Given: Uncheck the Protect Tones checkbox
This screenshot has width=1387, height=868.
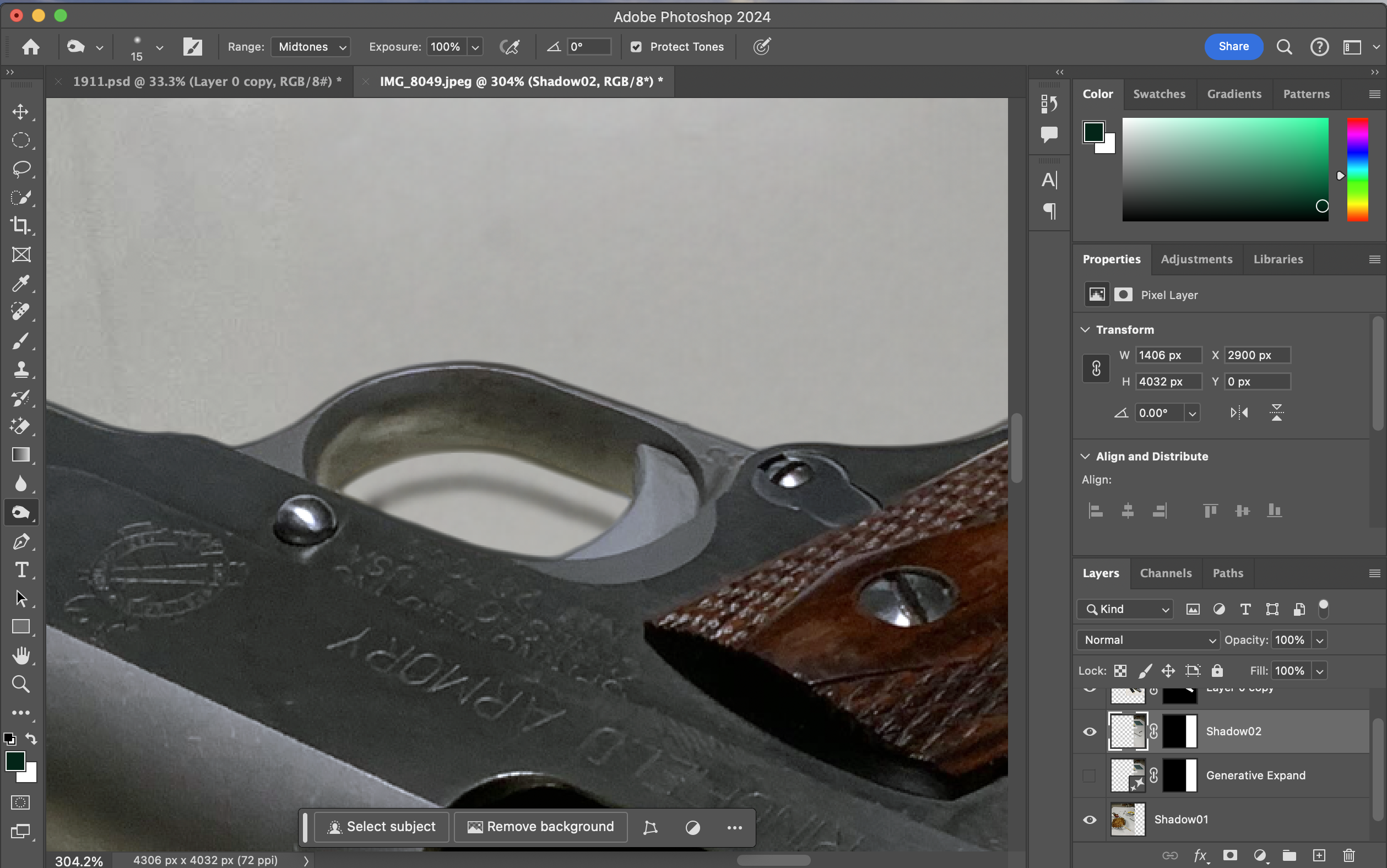Looking at the screenshot, I should click(636, 47).
